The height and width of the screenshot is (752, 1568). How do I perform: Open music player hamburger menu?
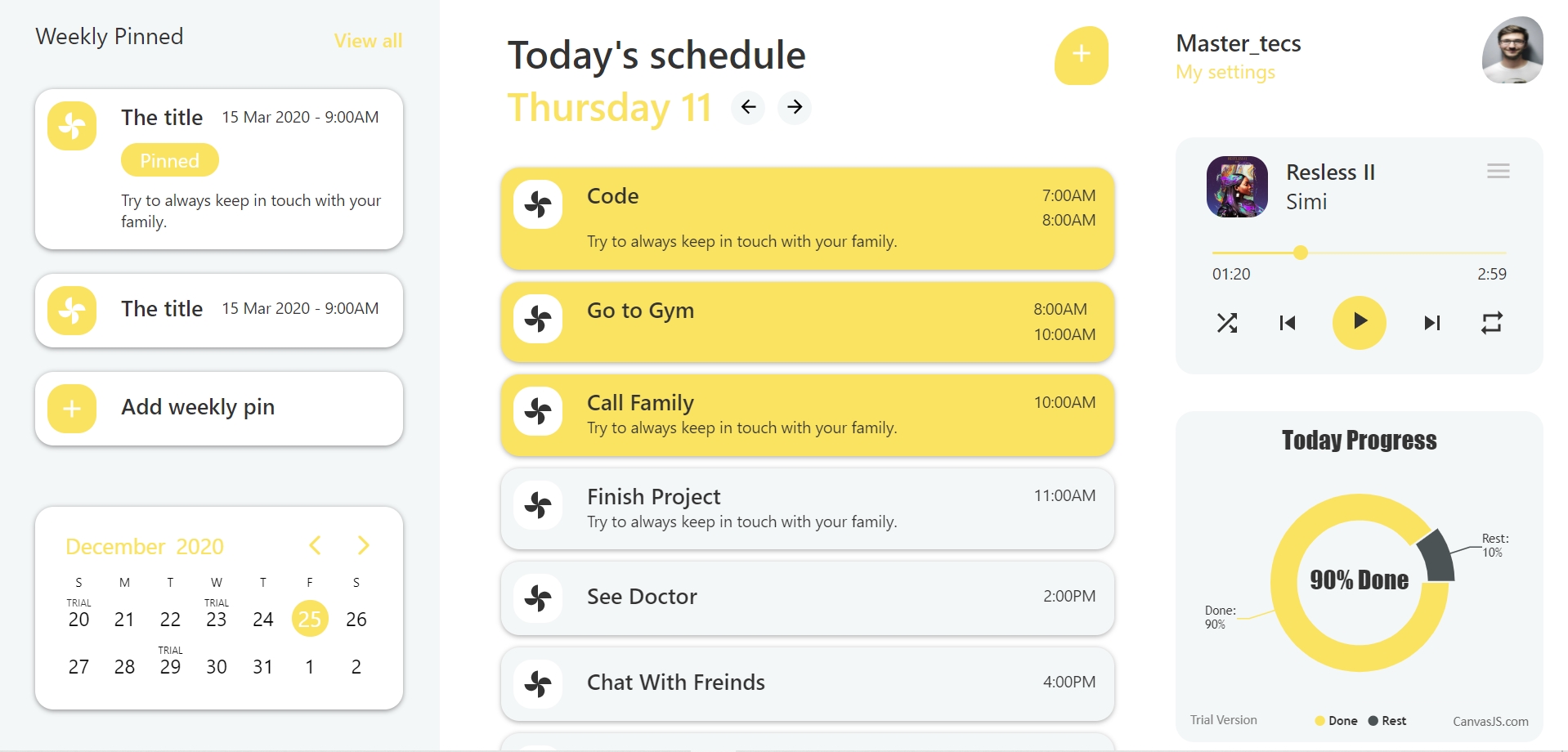tap(1498, 171)
